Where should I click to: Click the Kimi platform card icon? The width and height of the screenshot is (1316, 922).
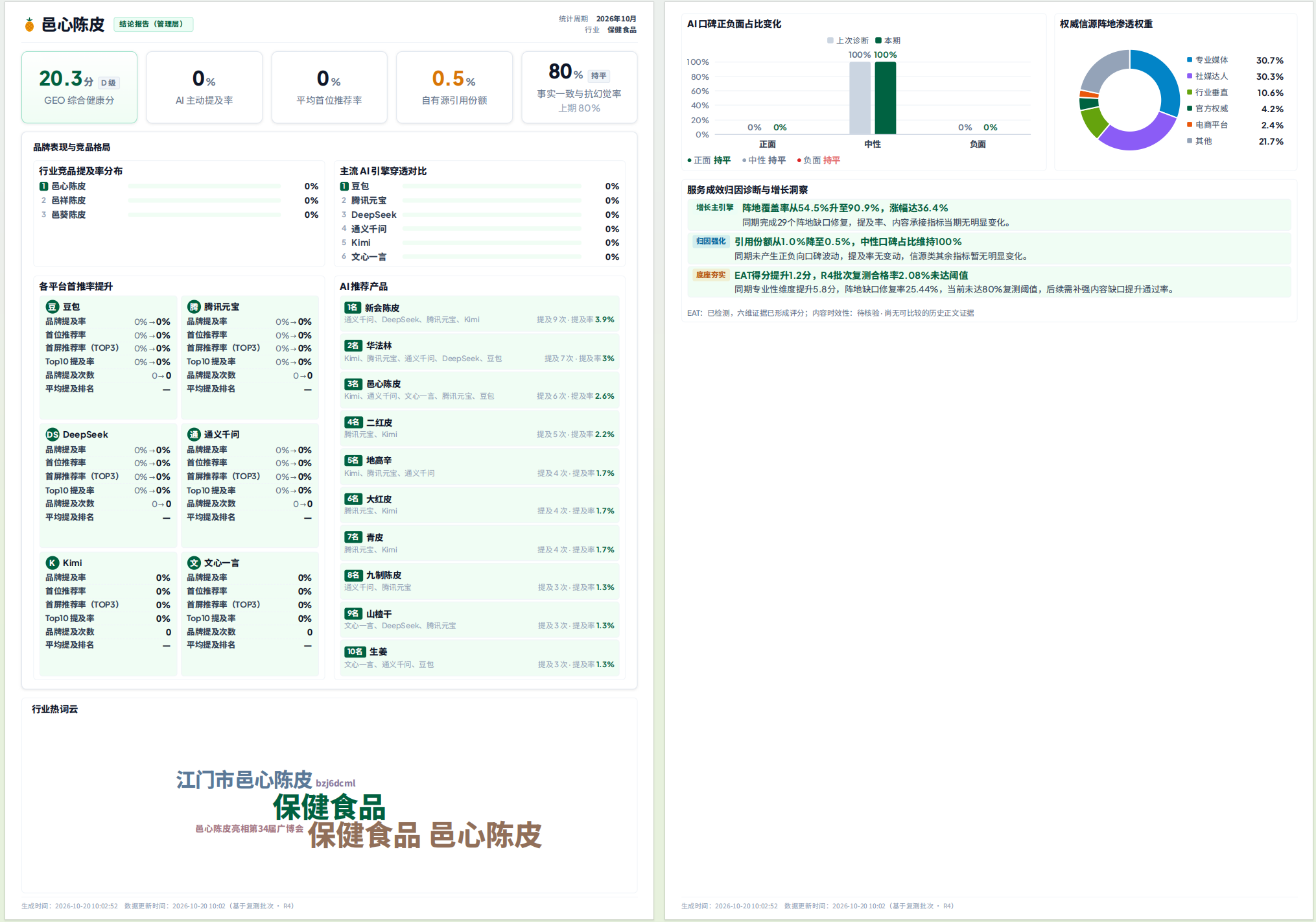click(x=53, y=563)
